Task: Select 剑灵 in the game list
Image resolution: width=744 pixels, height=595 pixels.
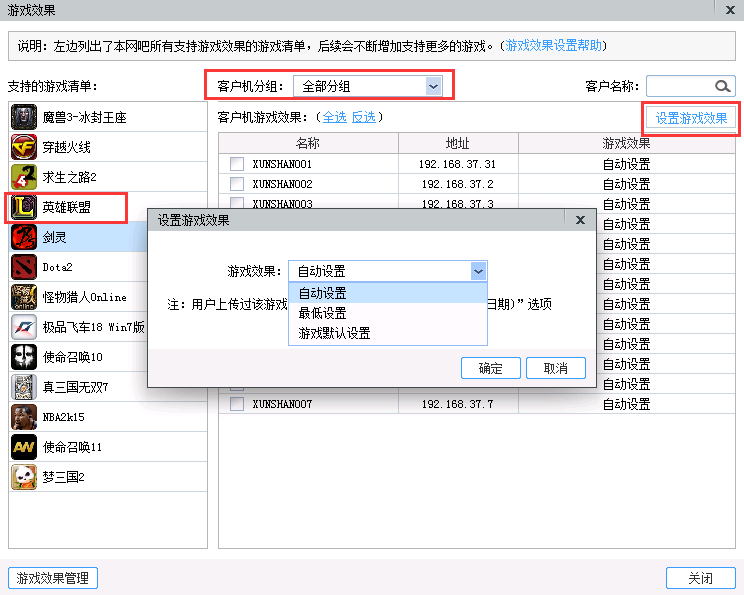Action: [x=78, y=237]
